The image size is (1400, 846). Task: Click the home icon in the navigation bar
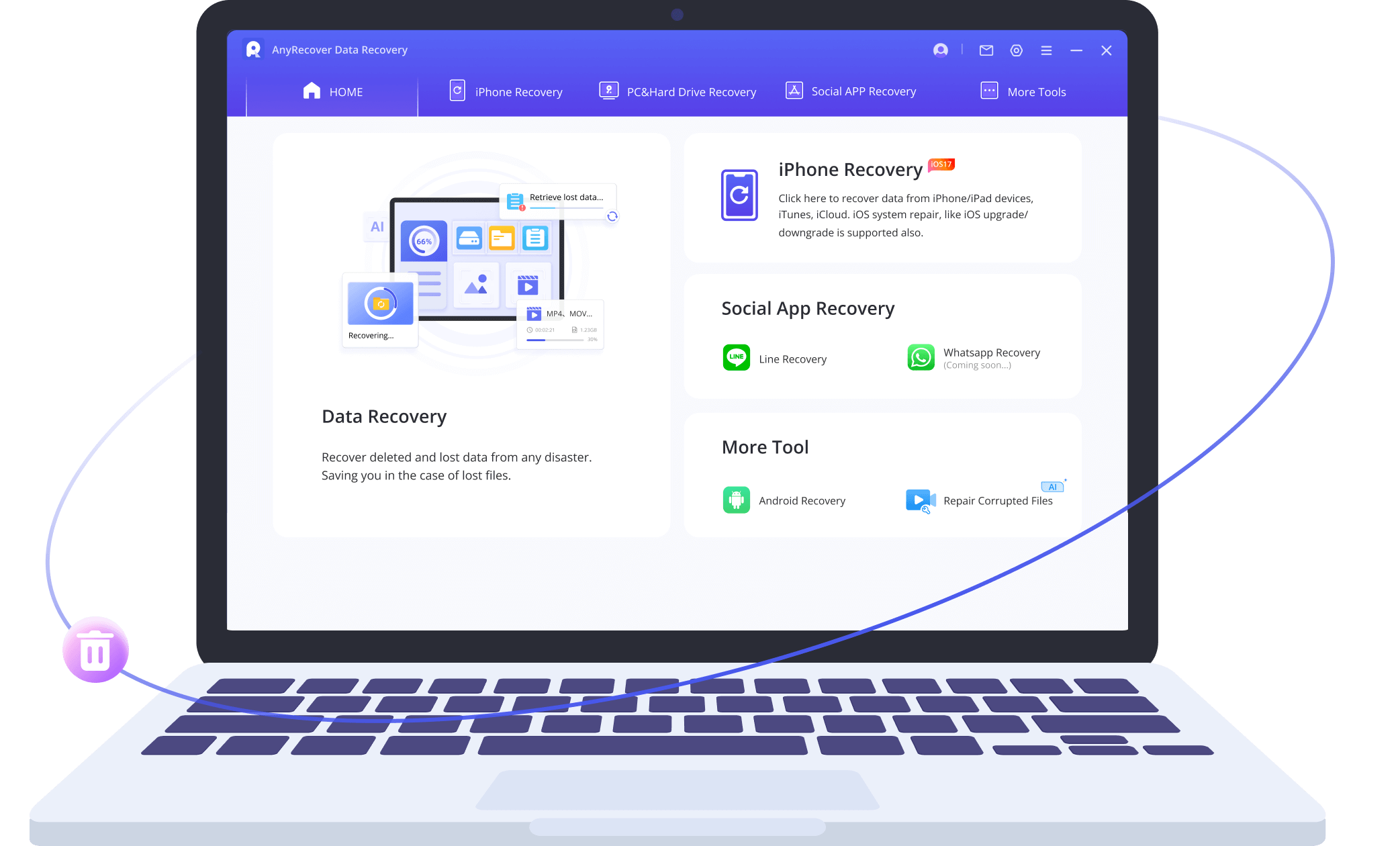click(312, 91)
